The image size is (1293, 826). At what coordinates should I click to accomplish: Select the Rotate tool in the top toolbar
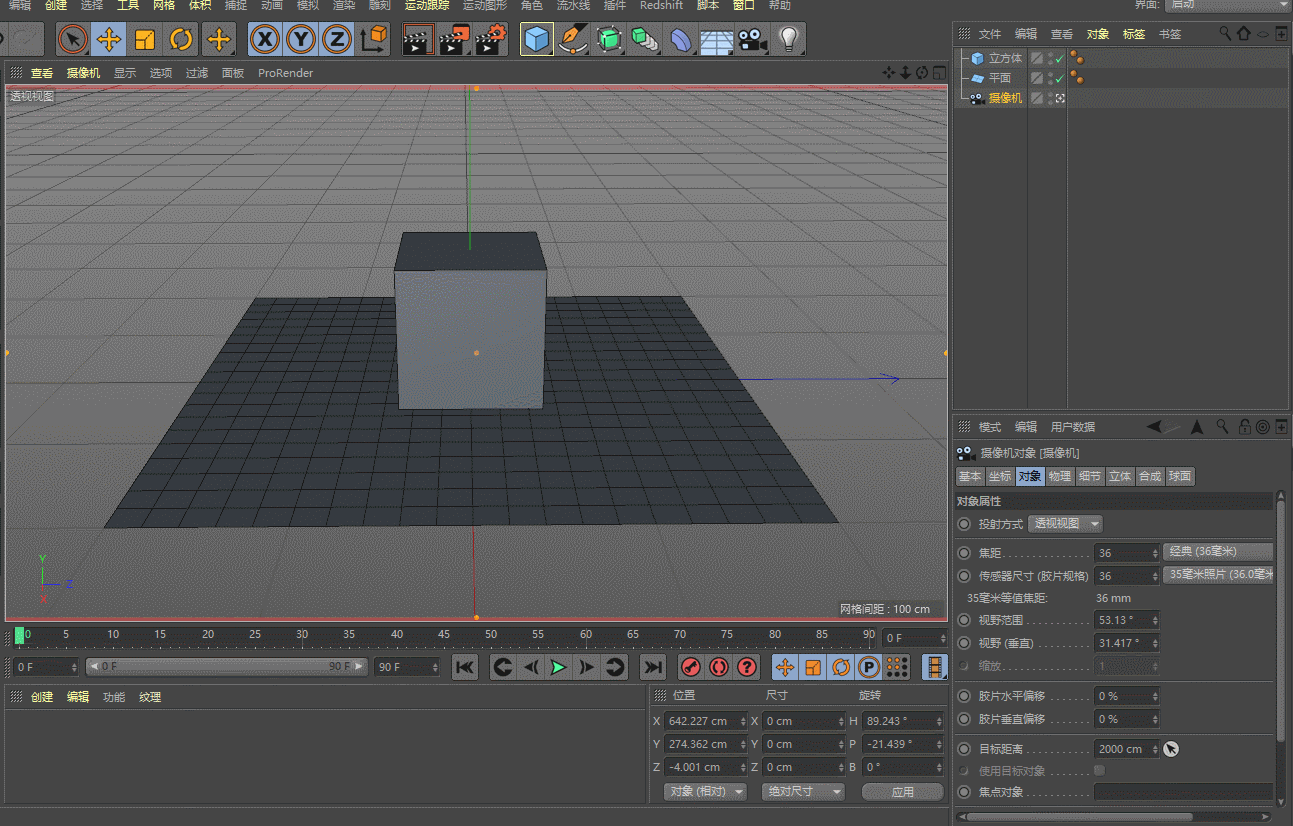click(181, 40)
